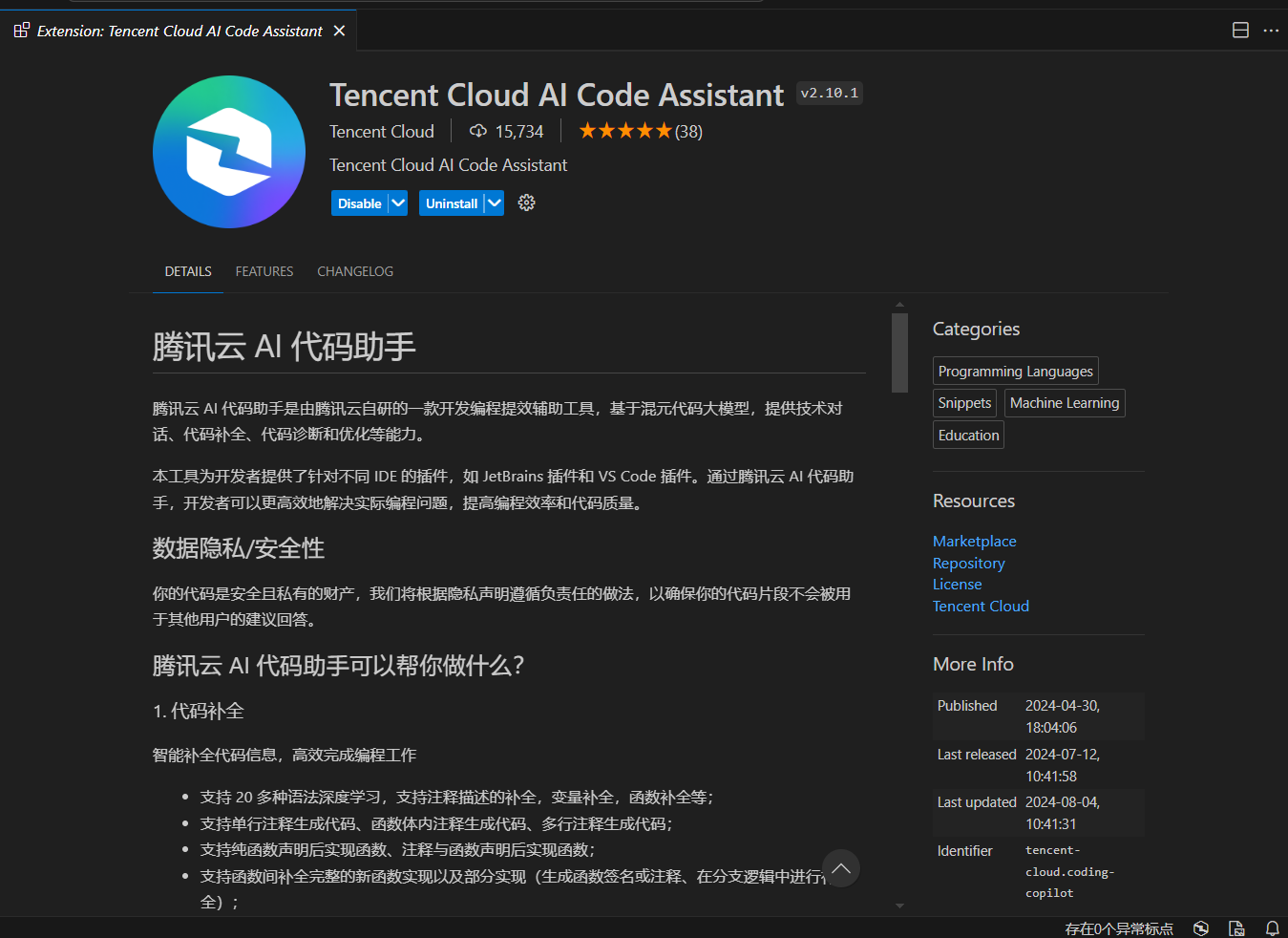Click the Last released date 2024-07-12 value

click(x=1063, y=765)
